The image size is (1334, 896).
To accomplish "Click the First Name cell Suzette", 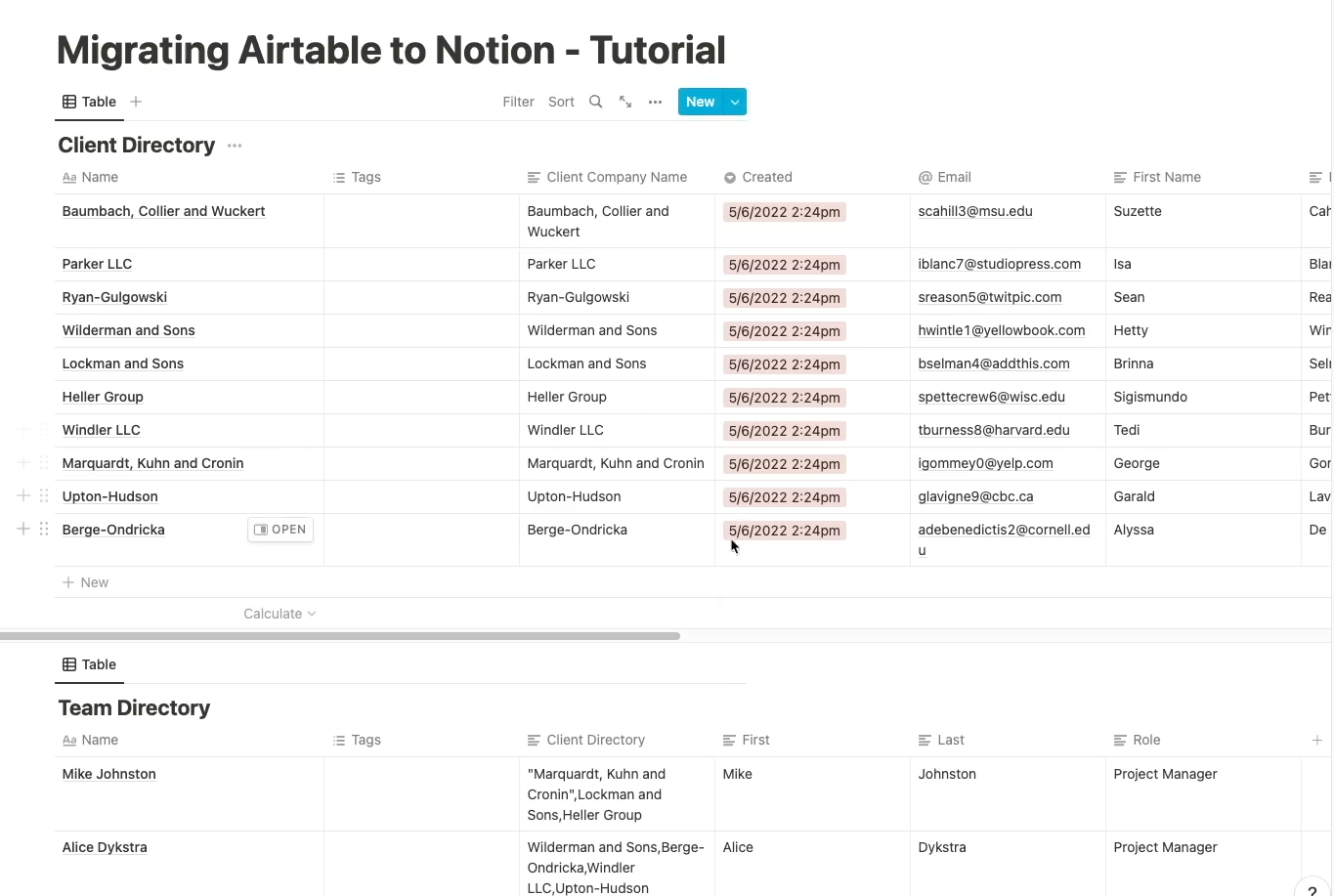I will pos(1204,221).
